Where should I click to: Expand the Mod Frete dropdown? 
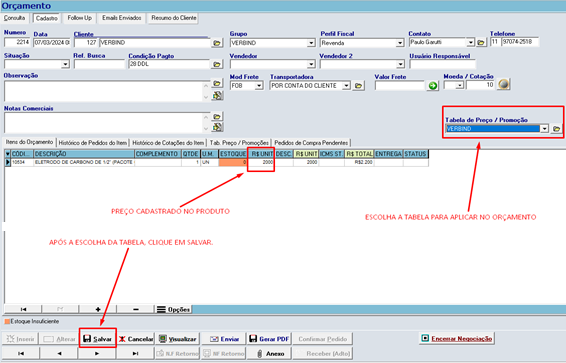259,86
